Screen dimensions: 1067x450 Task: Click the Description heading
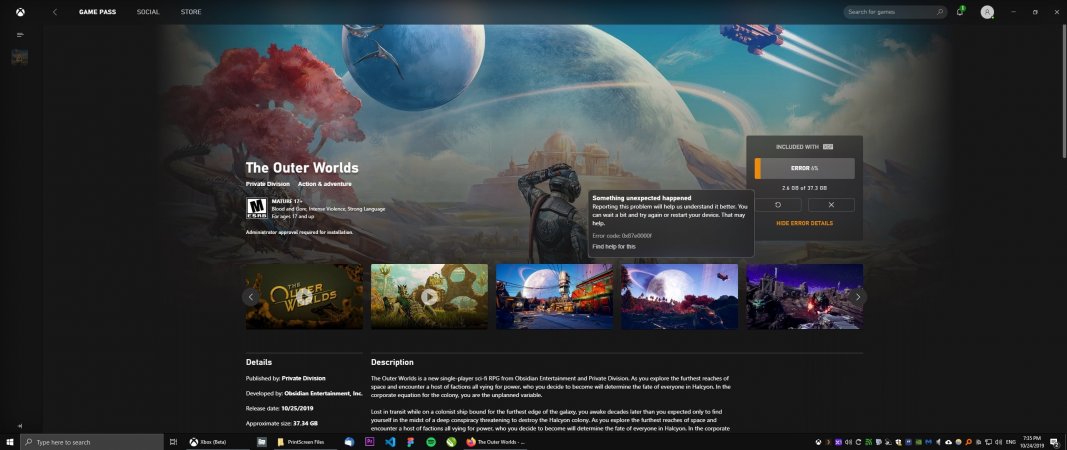pos(392,362)
